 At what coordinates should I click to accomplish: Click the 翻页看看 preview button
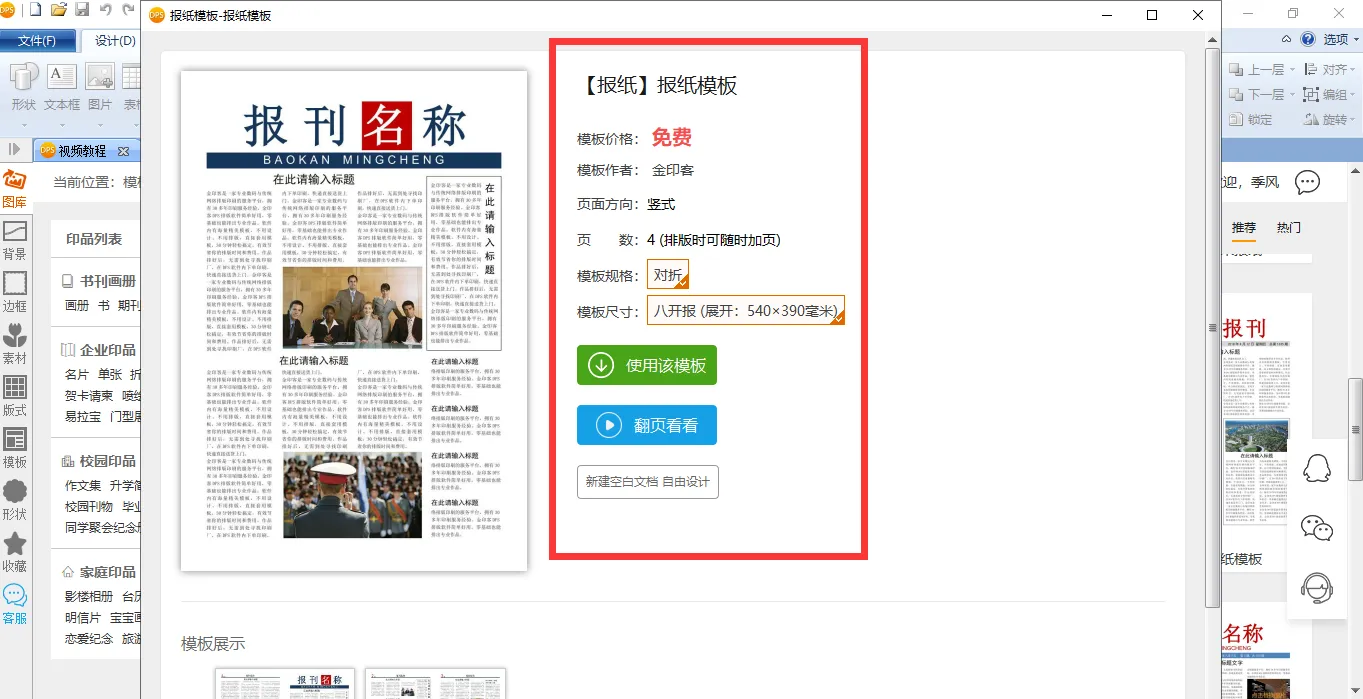(647, 425)
